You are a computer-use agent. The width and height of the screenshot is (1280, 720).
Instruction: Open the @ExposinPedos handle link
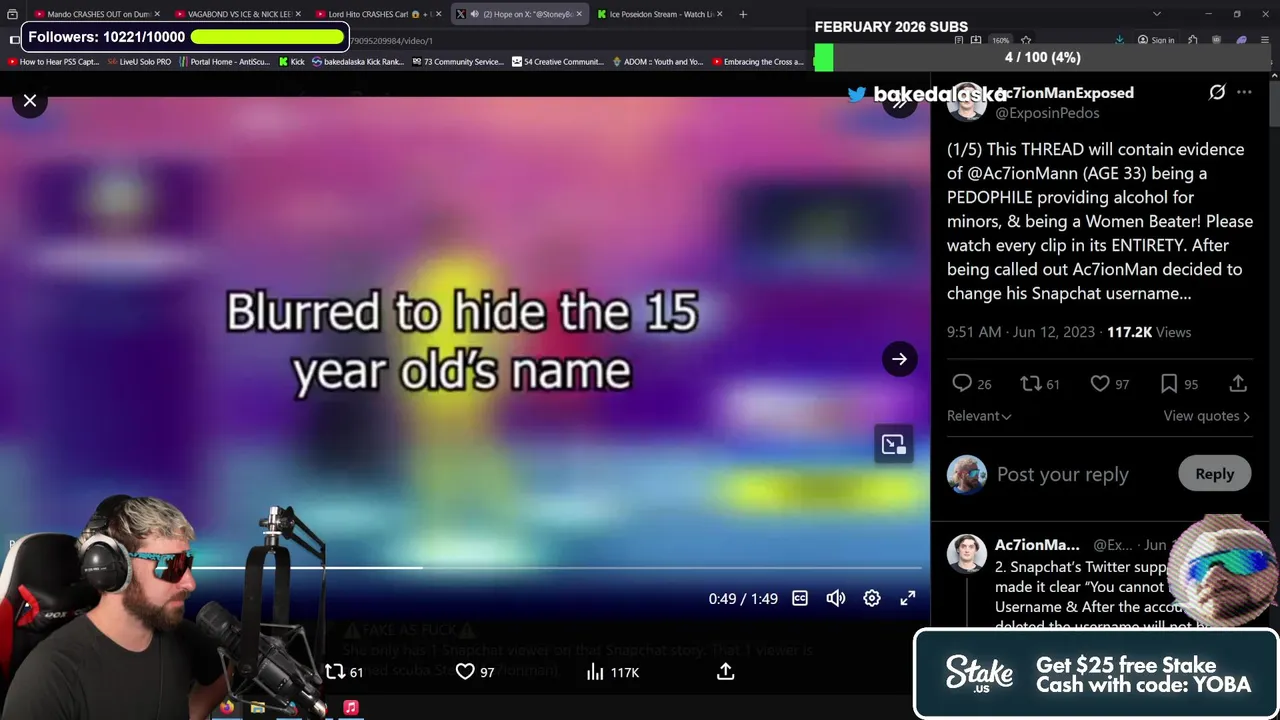(1047, 113)
